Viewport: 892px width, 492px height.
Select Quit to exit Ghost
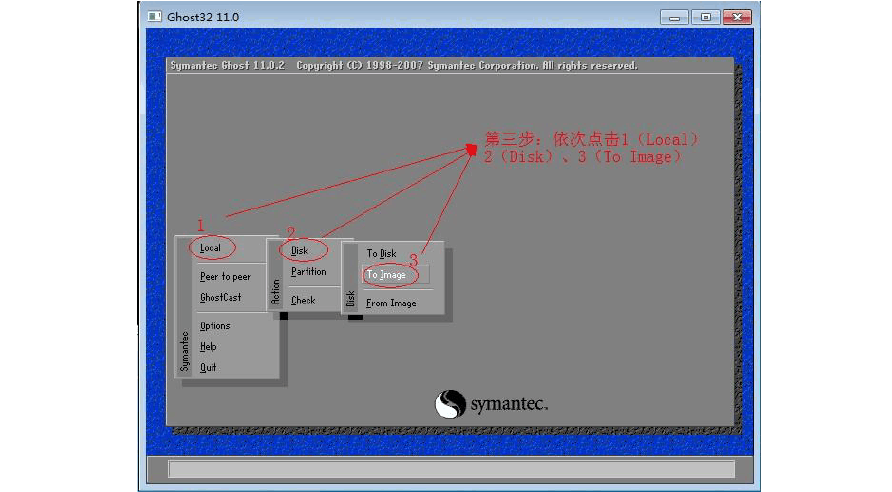coord(208,367)
